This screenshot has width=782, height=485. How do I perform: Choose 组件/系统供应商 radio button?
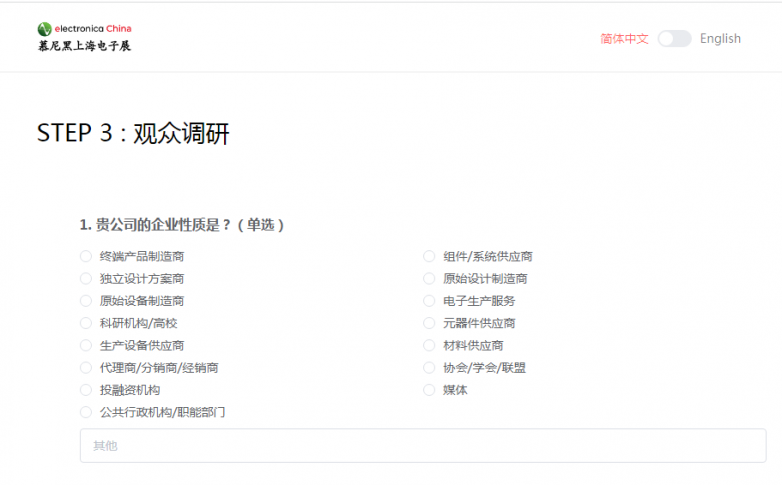[429, 257]
